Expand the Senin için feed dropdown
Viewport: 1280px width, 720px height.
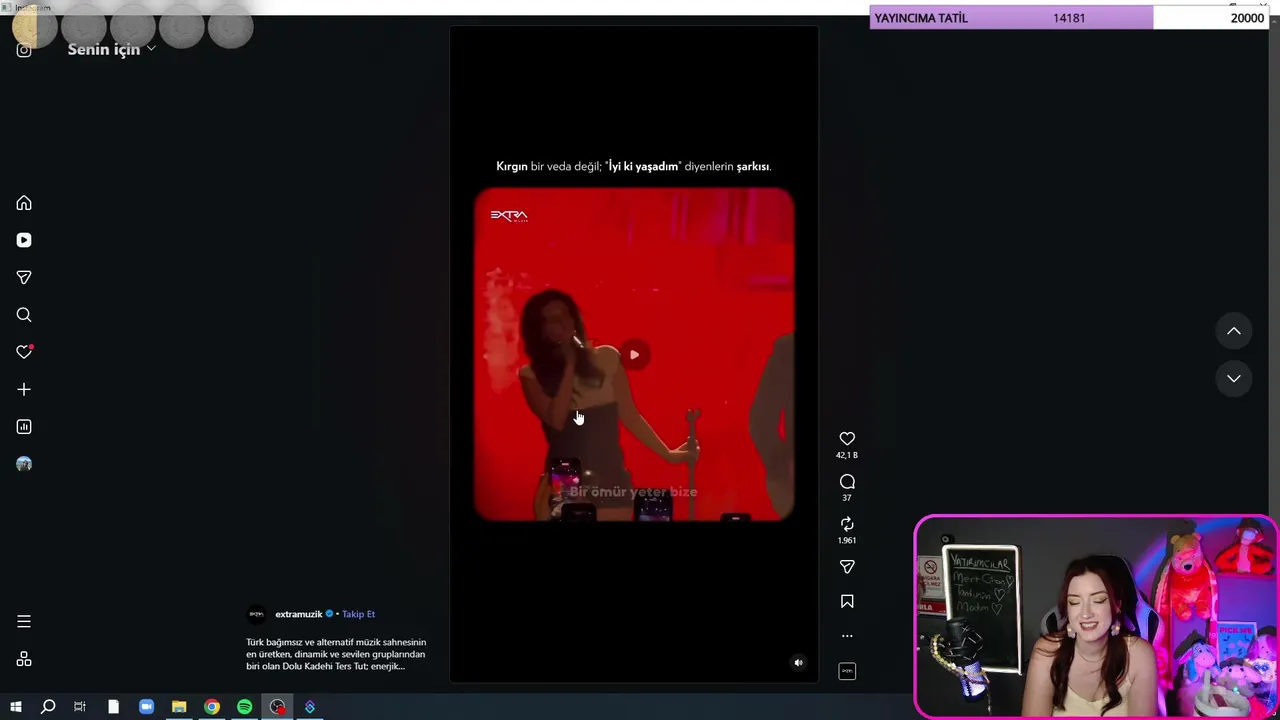[x=112, y=49]
